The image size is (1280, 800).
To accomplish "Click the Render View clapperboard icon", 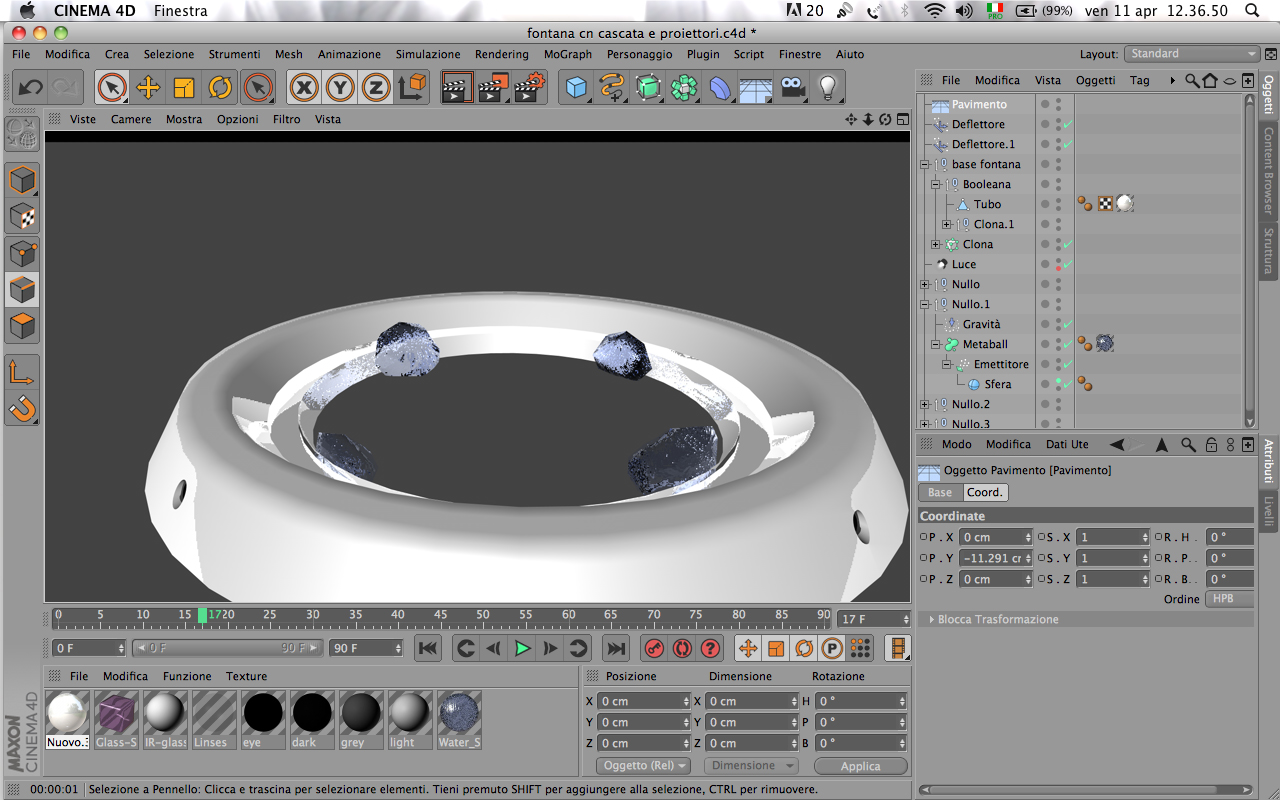I will tap(456, 88).
